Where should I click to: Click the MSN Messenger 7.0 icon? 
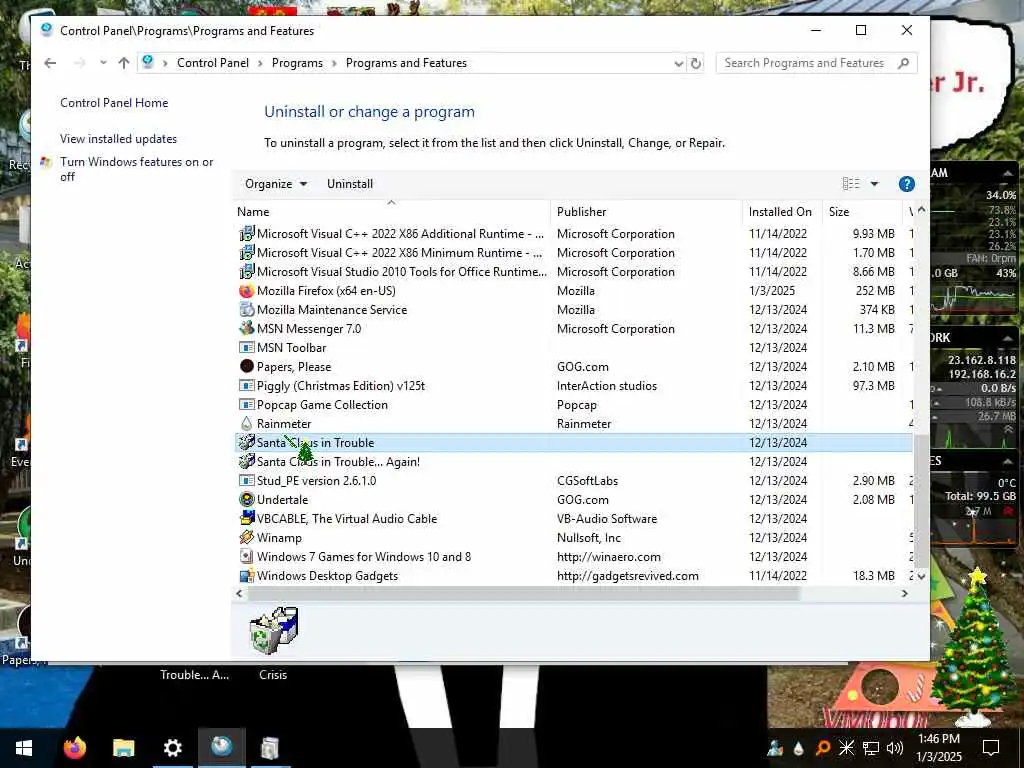pyautogui.click(x=246, y=328)
